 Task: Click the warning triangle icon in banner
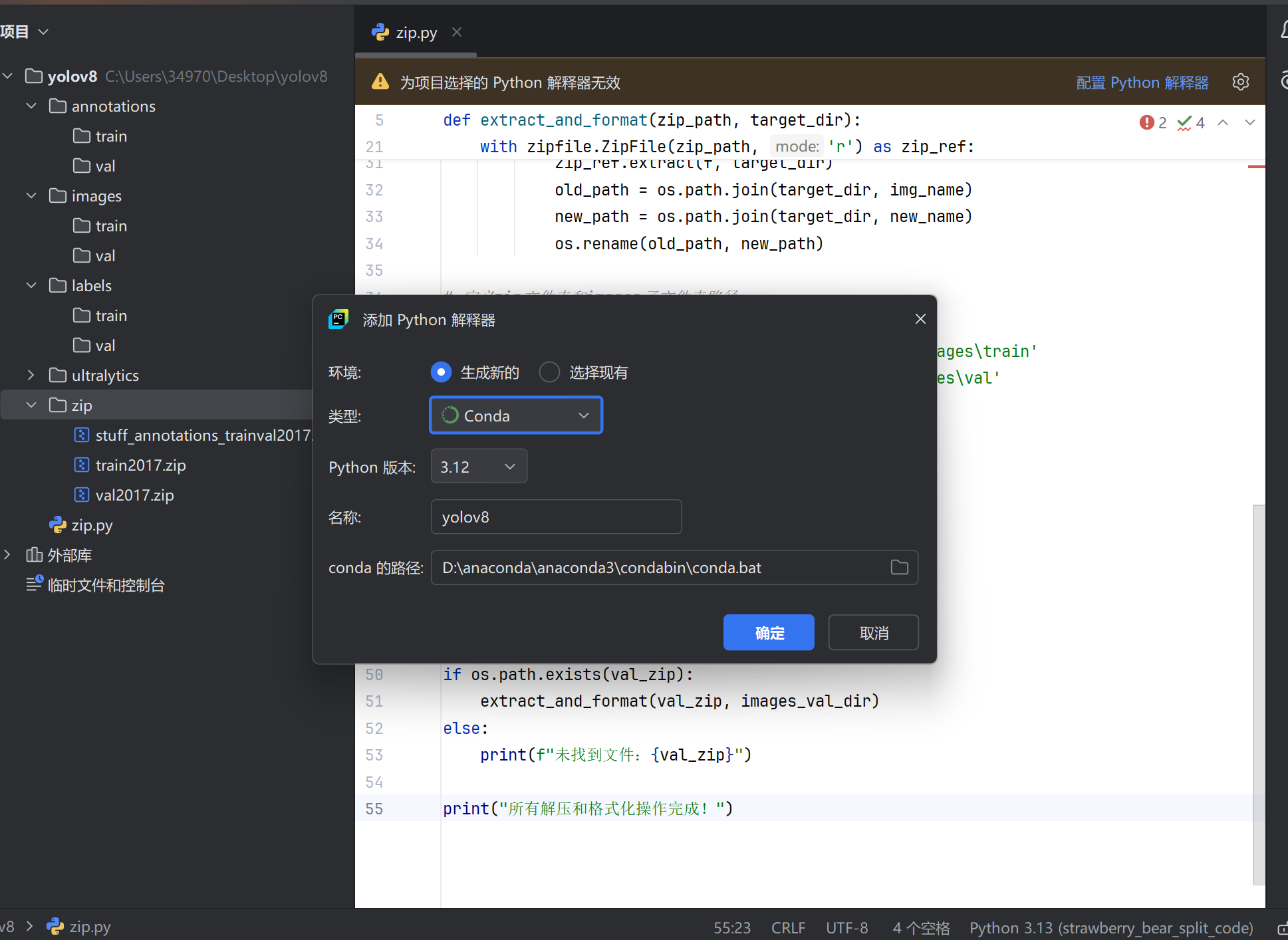coord(380,82)
